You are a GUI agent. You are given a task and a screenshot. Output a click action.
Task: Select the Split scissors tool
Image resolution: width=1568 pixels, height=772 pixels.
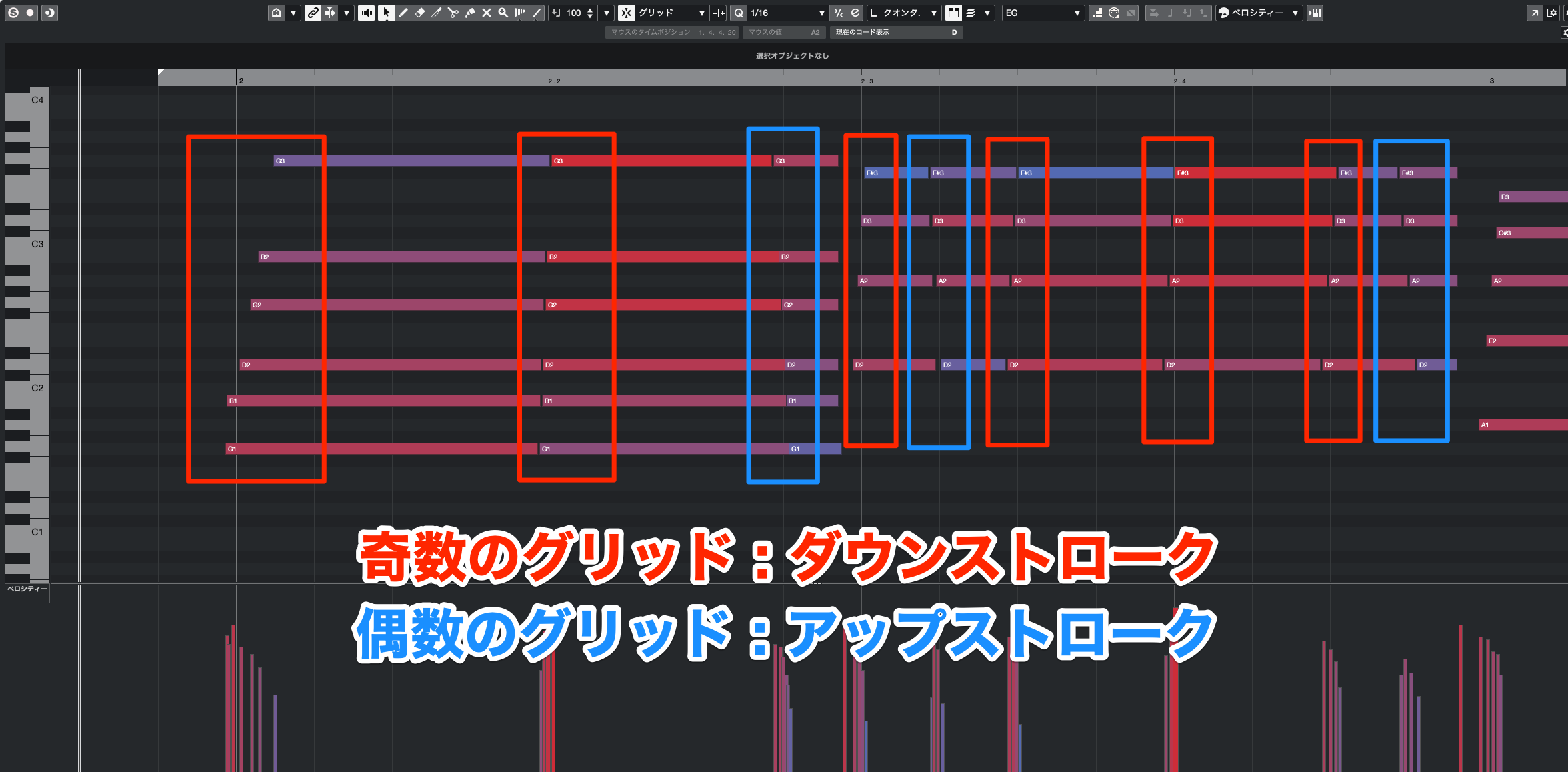click(453, 13)
